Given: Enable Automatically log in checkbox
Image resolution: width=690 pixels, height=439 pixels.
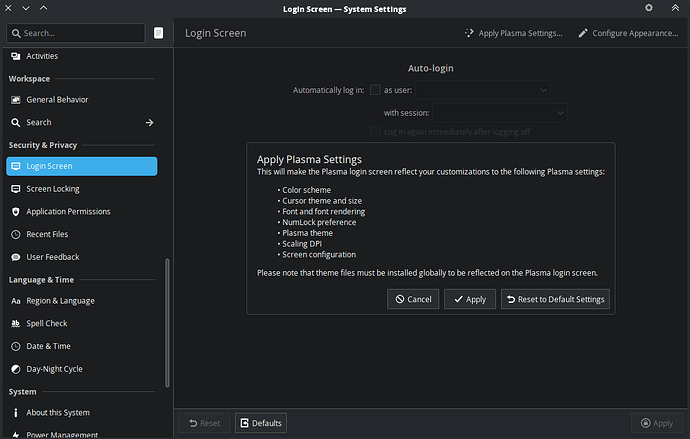Looking at the screenshot, I should [x=375, y=90].
